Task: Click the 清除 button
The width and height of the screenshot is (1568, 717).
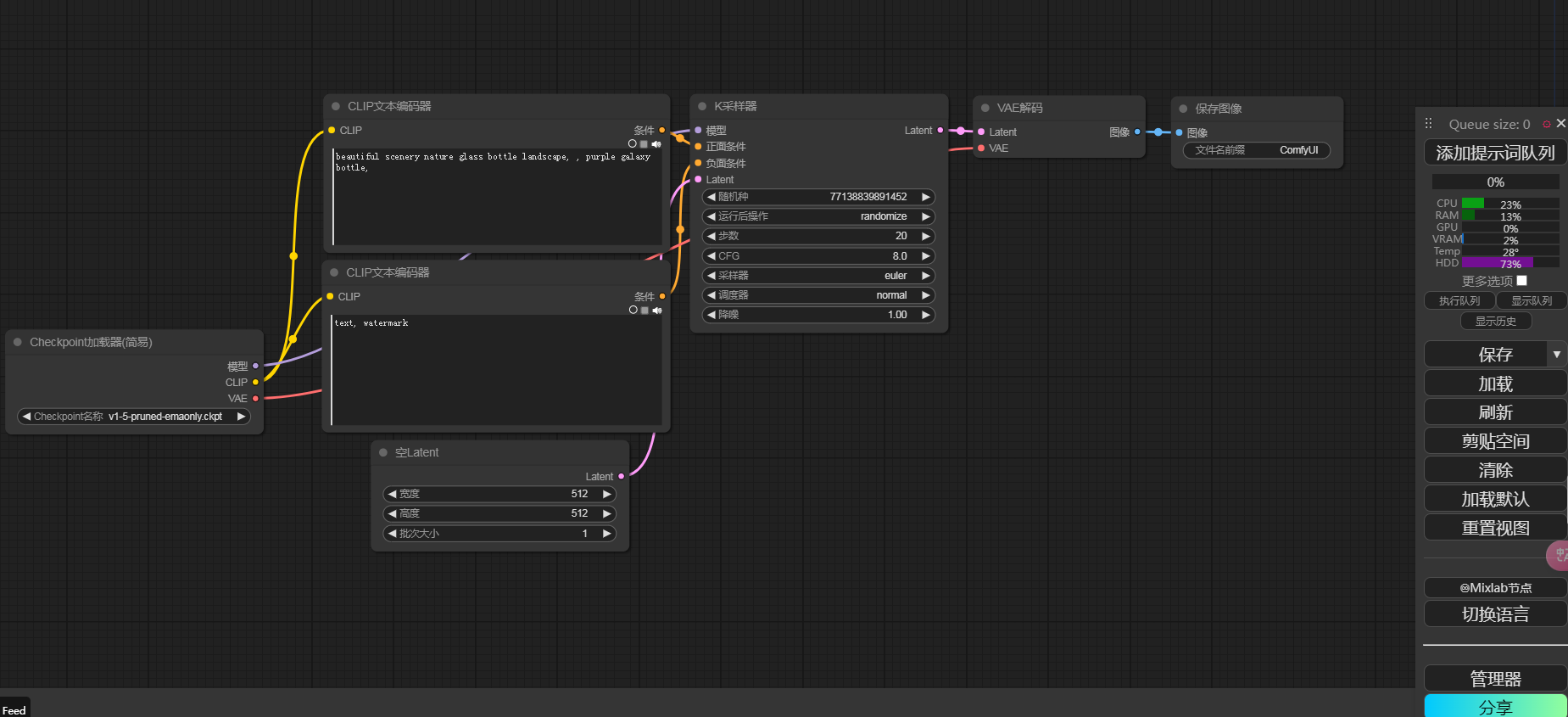Action: coord(1495,470)
